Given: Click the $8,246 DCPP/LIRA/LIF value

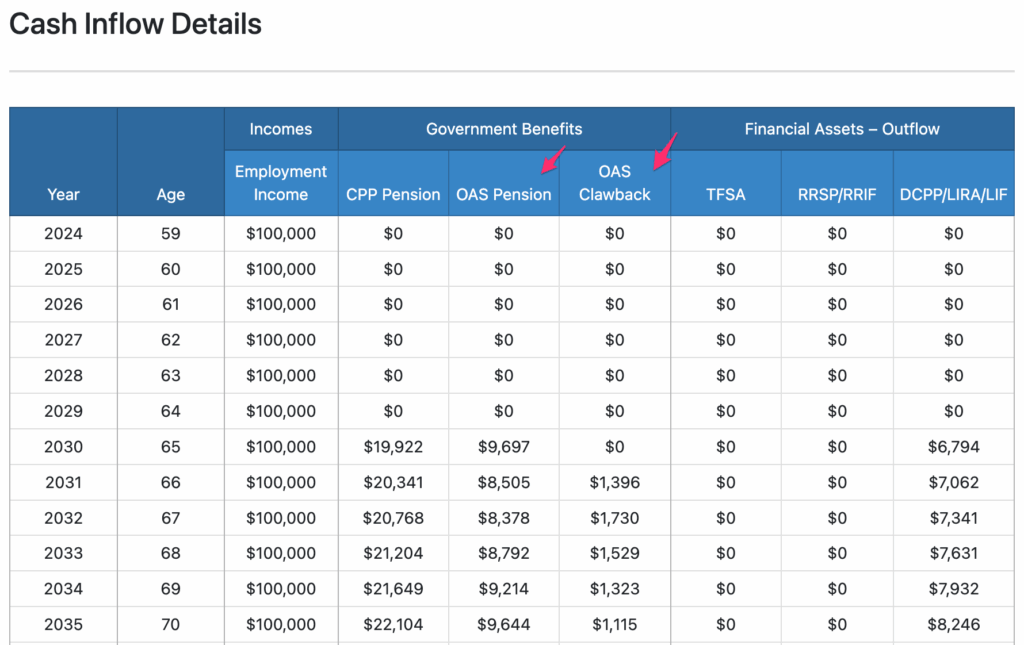Looking at the screenshot, I should tap(953, 625).
